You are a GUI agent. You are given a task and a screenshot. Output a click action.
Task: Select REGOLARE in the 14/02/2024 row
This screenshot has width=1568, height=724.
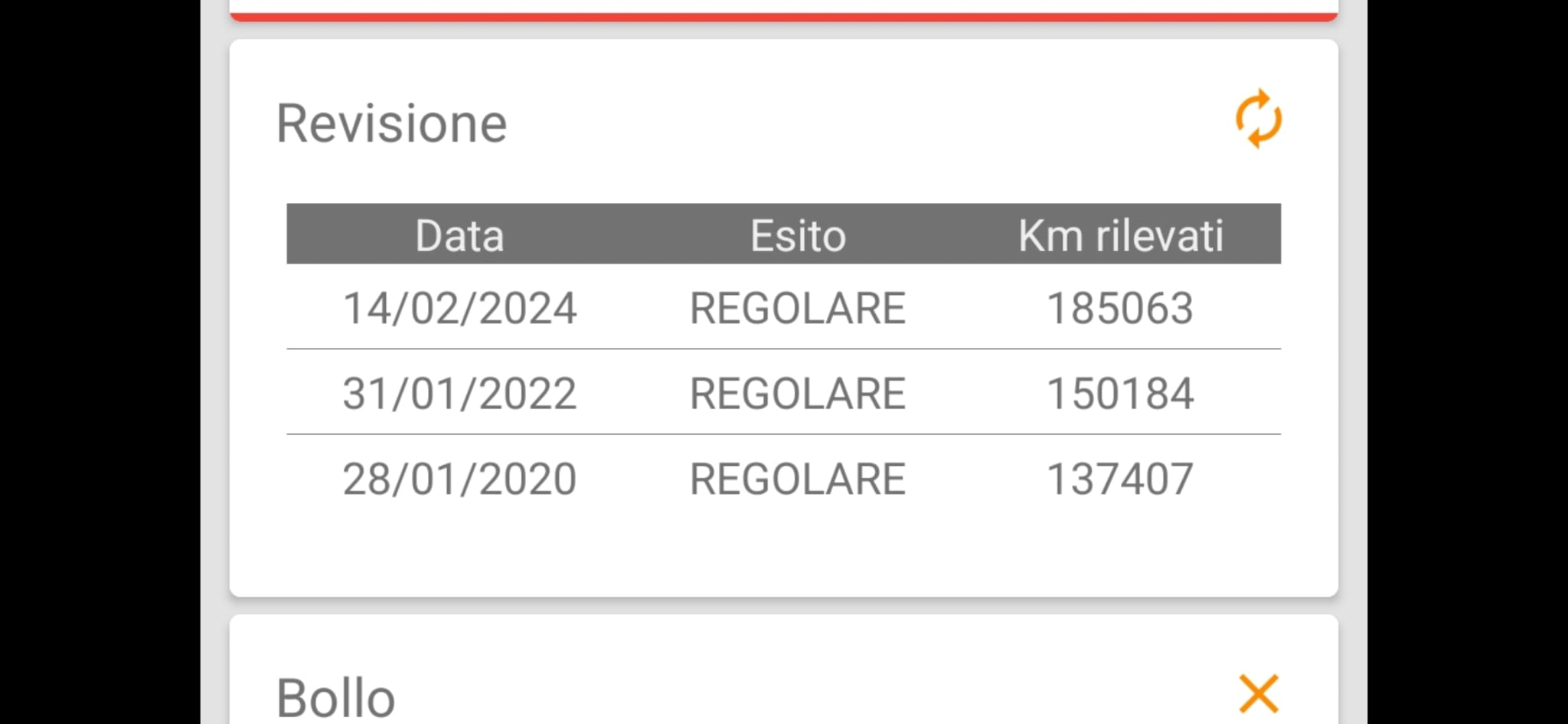pyautogui.click(x=798, y=308)
